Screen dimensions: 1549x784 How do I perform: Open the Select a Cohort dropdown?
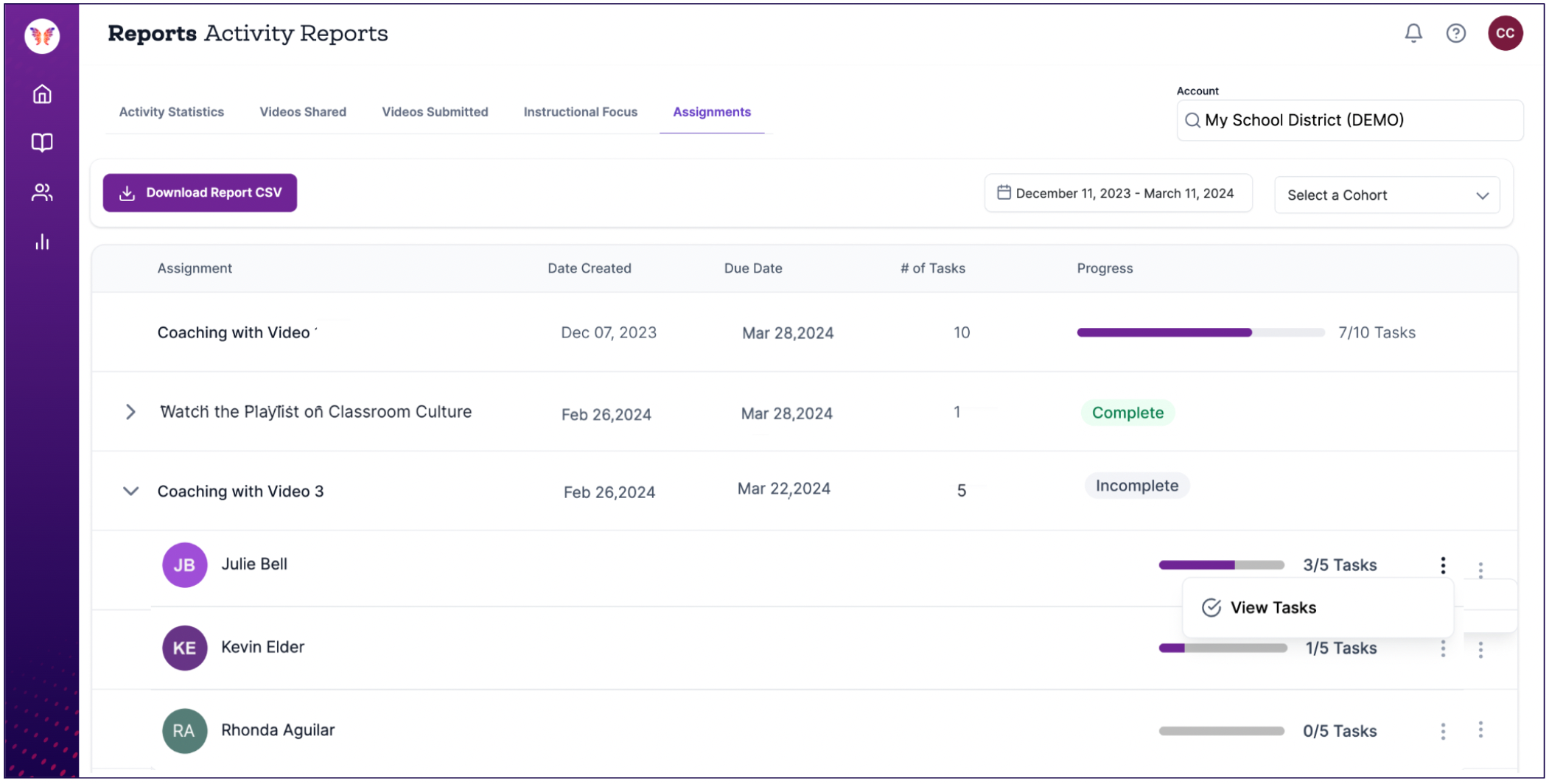pos(1386,195)
